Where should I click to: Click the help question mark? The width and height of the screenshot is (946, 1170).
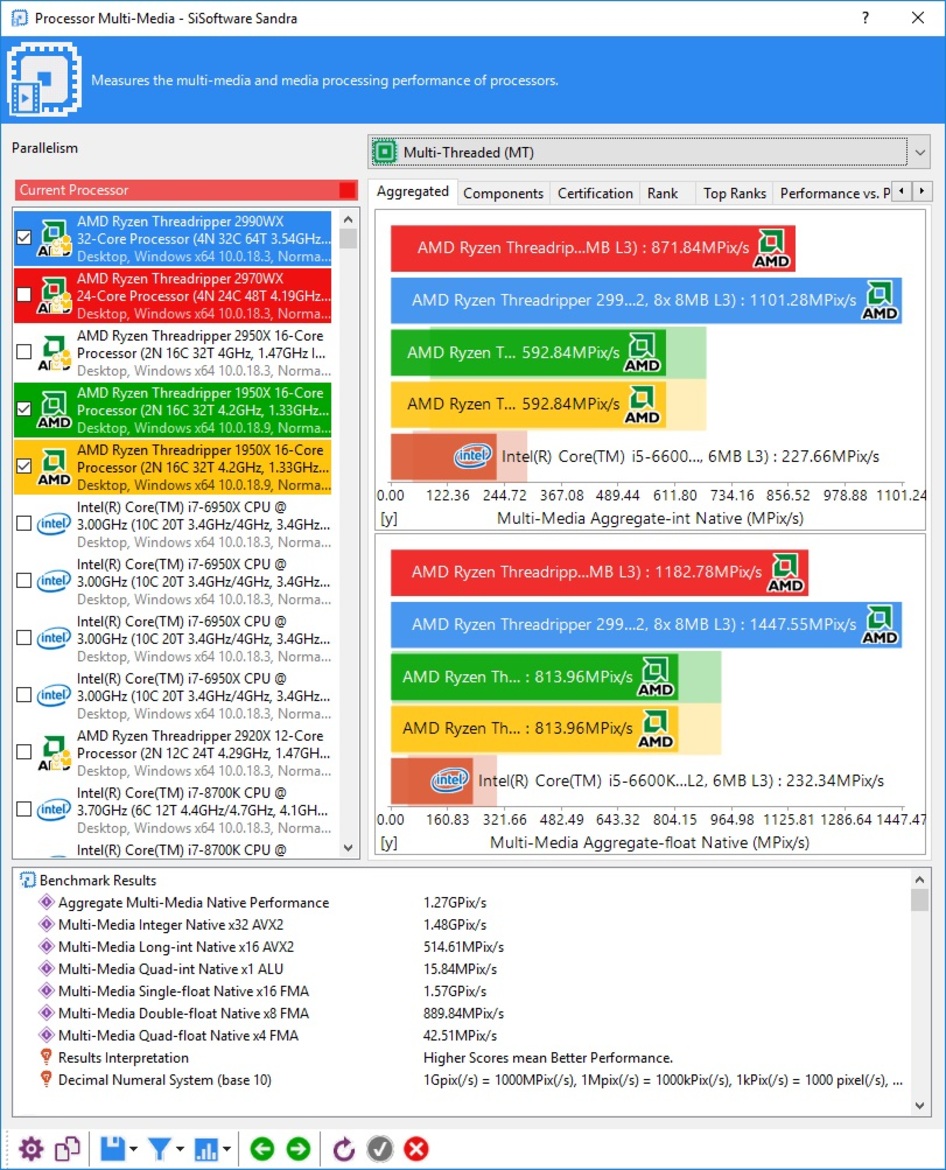coord(865,17)
